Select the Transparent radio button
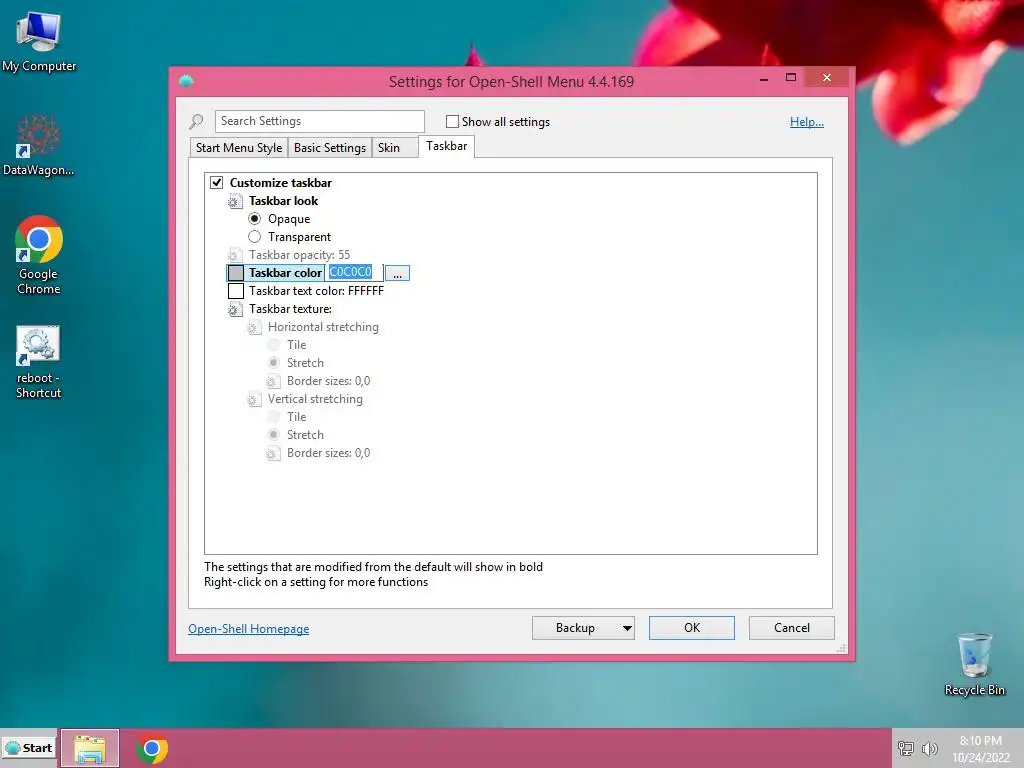The height and width of the screenshot is (768, 1024). point(254,236)
